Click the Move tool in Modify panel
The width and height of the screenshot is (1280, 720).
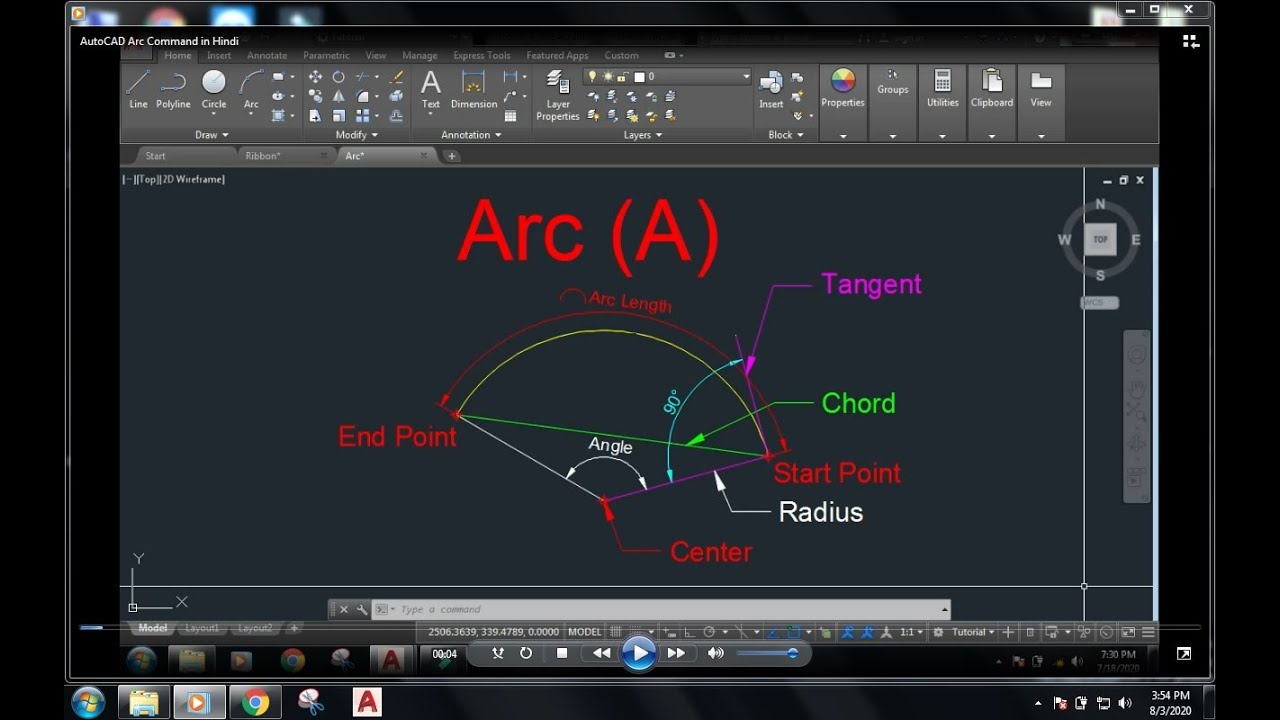315,77
